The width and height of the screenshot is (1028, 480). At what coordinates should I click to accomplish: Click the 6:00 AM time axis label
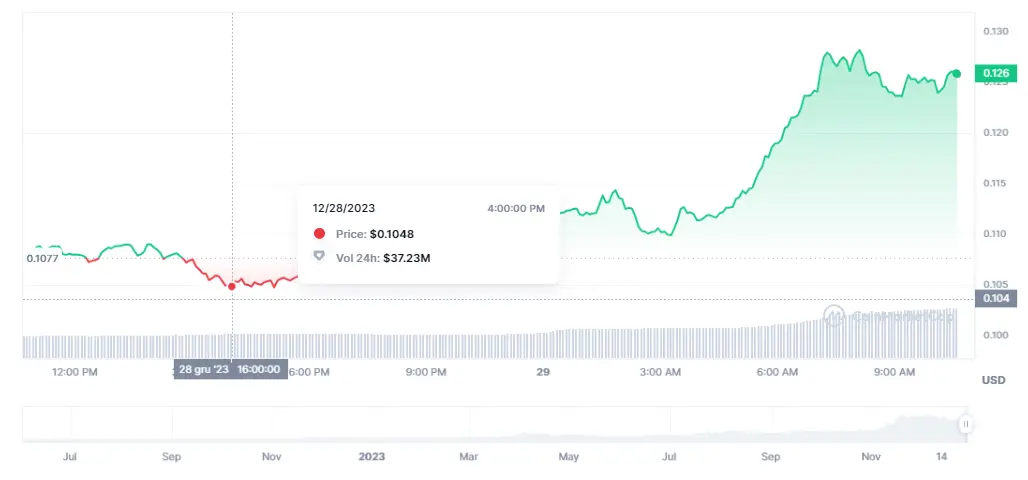coord(777,372)
